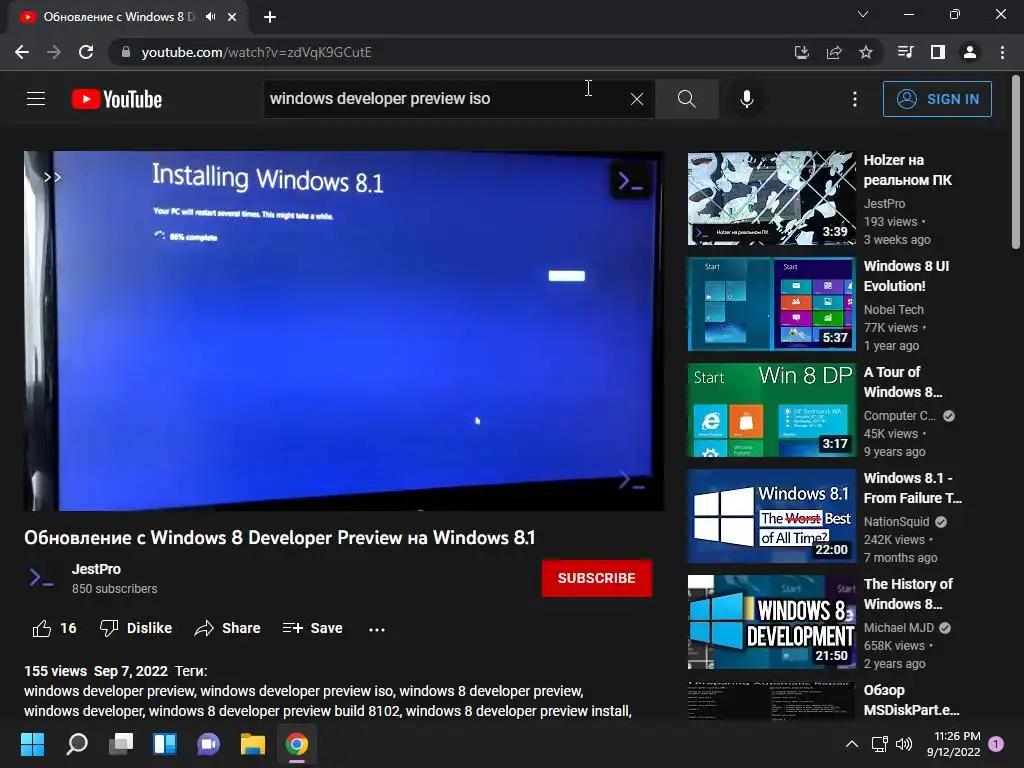Open the Windows 8 Development thumbnail

coord(771,622)
